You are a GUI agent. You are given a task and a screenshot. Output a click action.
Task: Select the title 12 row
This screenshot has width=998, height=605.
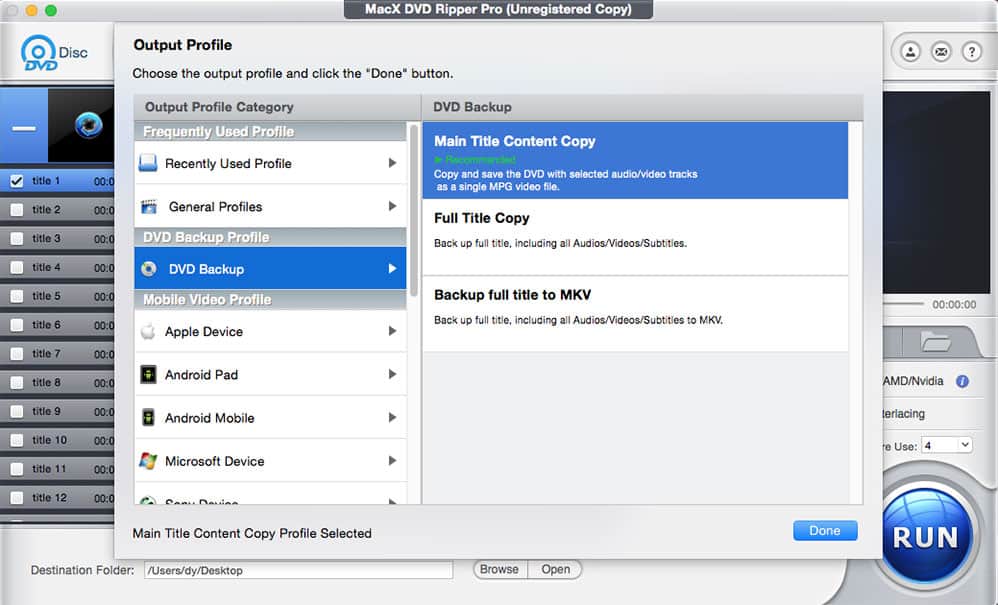coord(57,497)
